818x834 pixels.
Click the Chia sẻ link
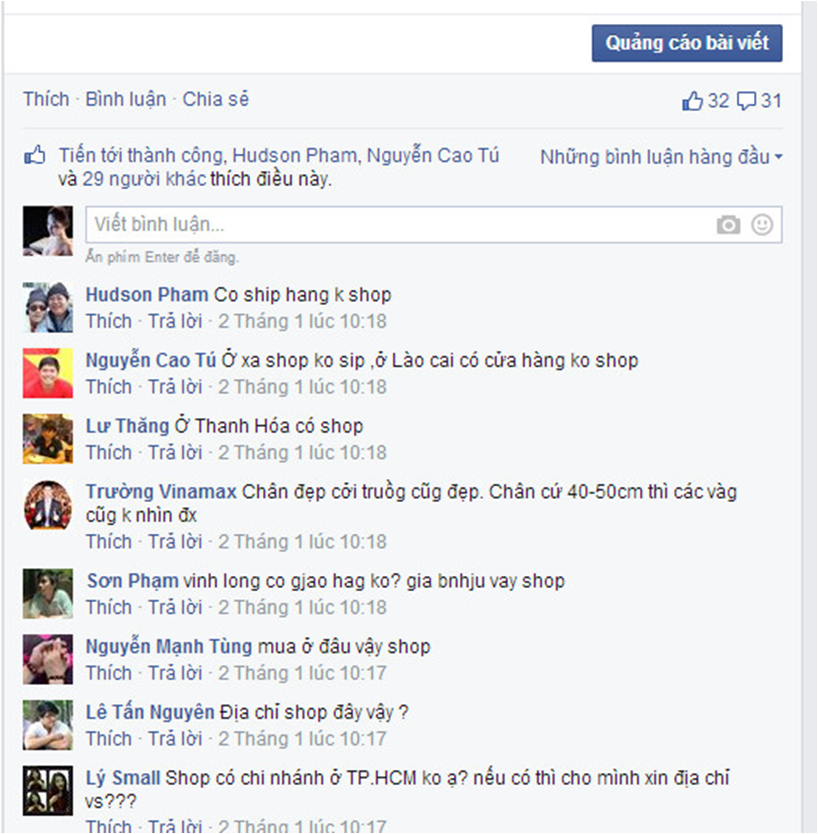(215, 99)
